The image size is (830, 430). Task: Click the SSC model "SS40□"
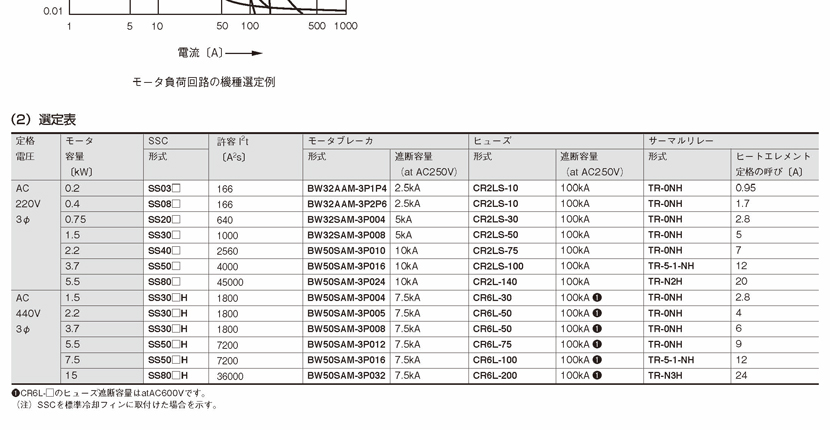[x=164, y=250]
